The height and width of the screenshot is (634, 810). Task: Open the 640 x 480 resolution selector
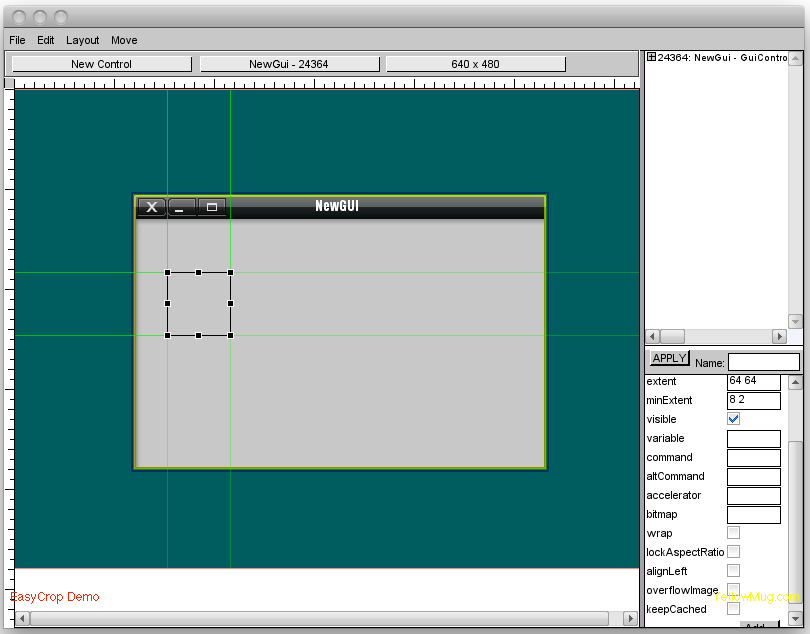(475, 64)
